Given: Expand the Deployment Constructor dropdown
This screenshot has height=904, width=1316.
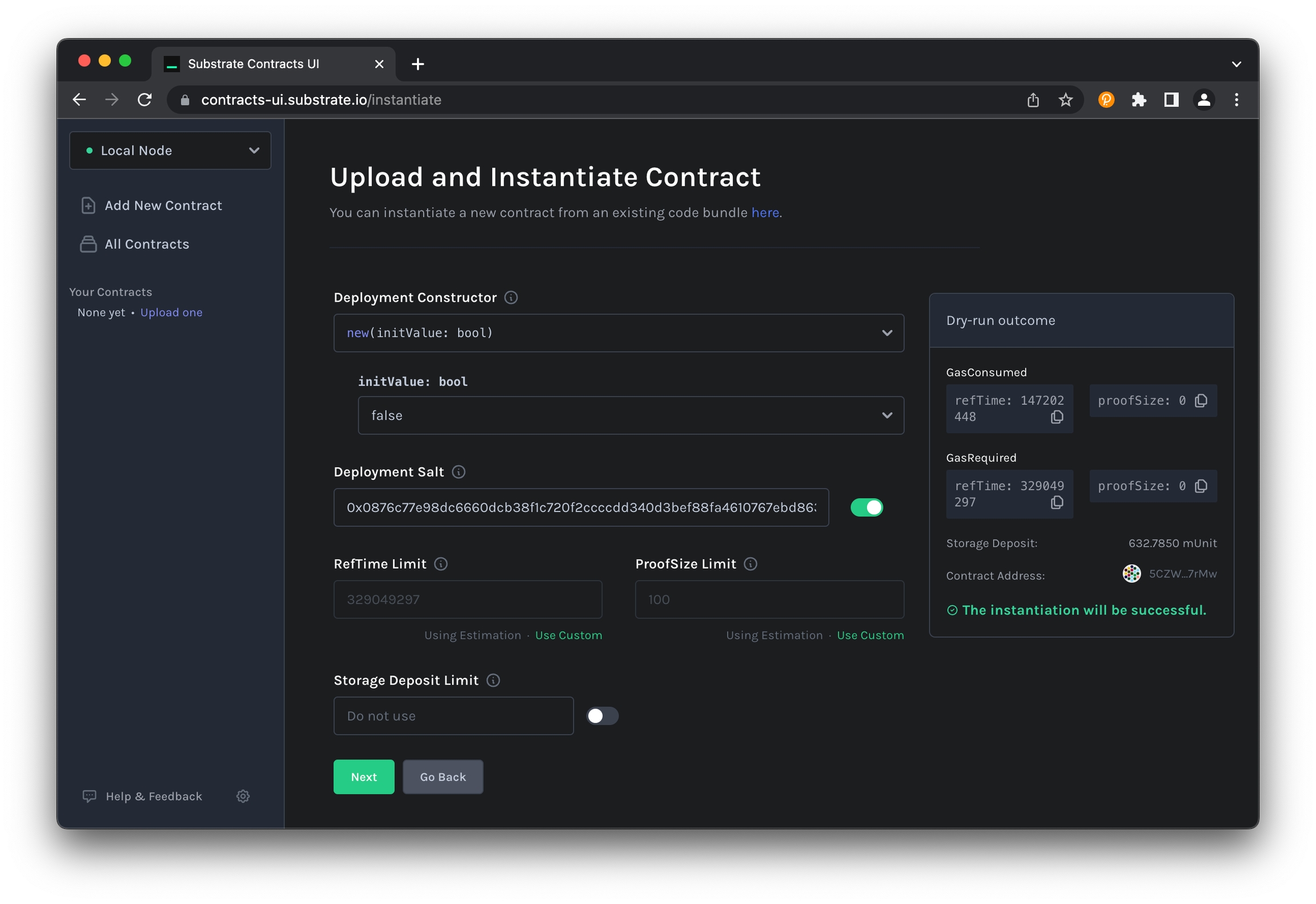Looking at the screenshot, I should pos(618,333).
